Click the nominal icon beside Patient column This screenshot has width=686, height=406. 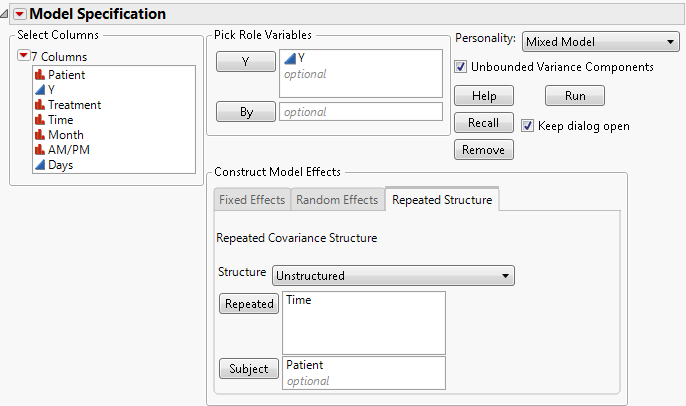coord(40,75)
